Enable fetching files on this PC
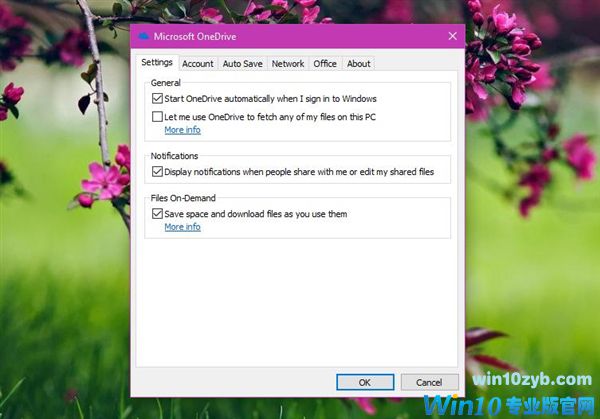 (x=157, y=116)
